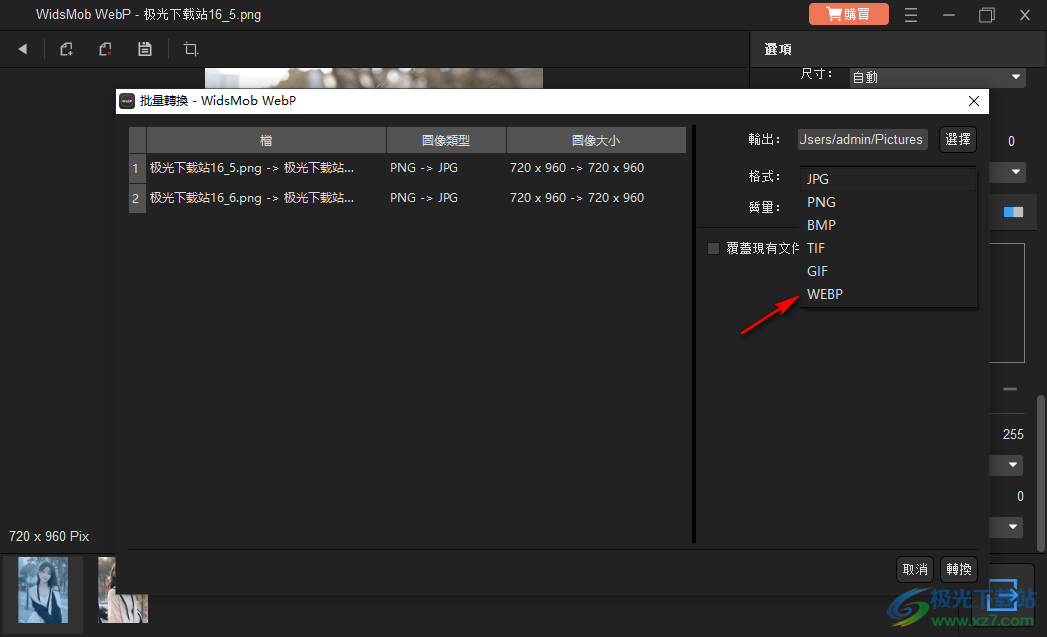Click row number 1 header cell

coord(136,168)
